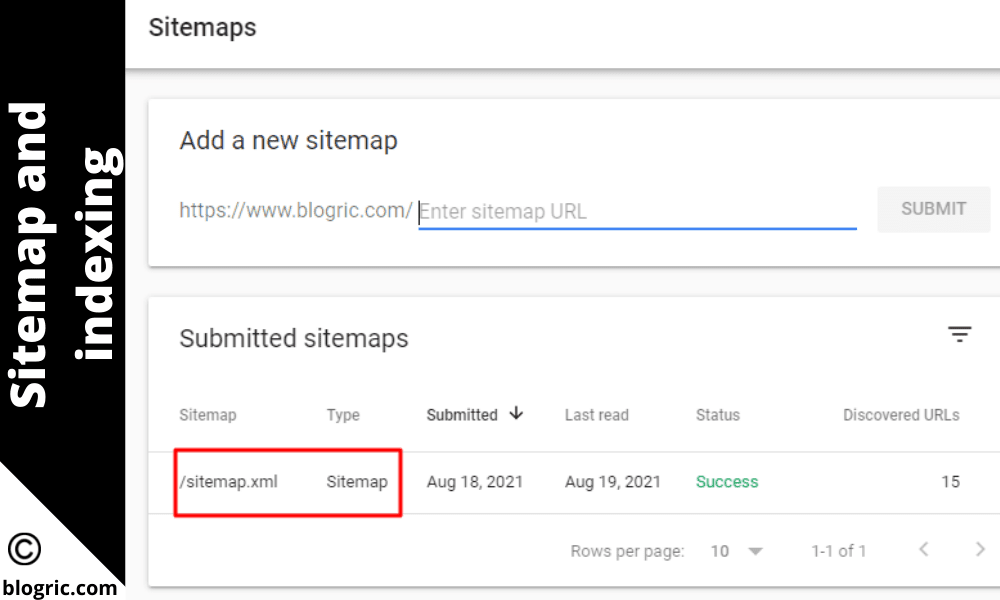Expand the Status column header
Image resolution: width=1000 pixels, height=600 pixels.
[718, 414]
